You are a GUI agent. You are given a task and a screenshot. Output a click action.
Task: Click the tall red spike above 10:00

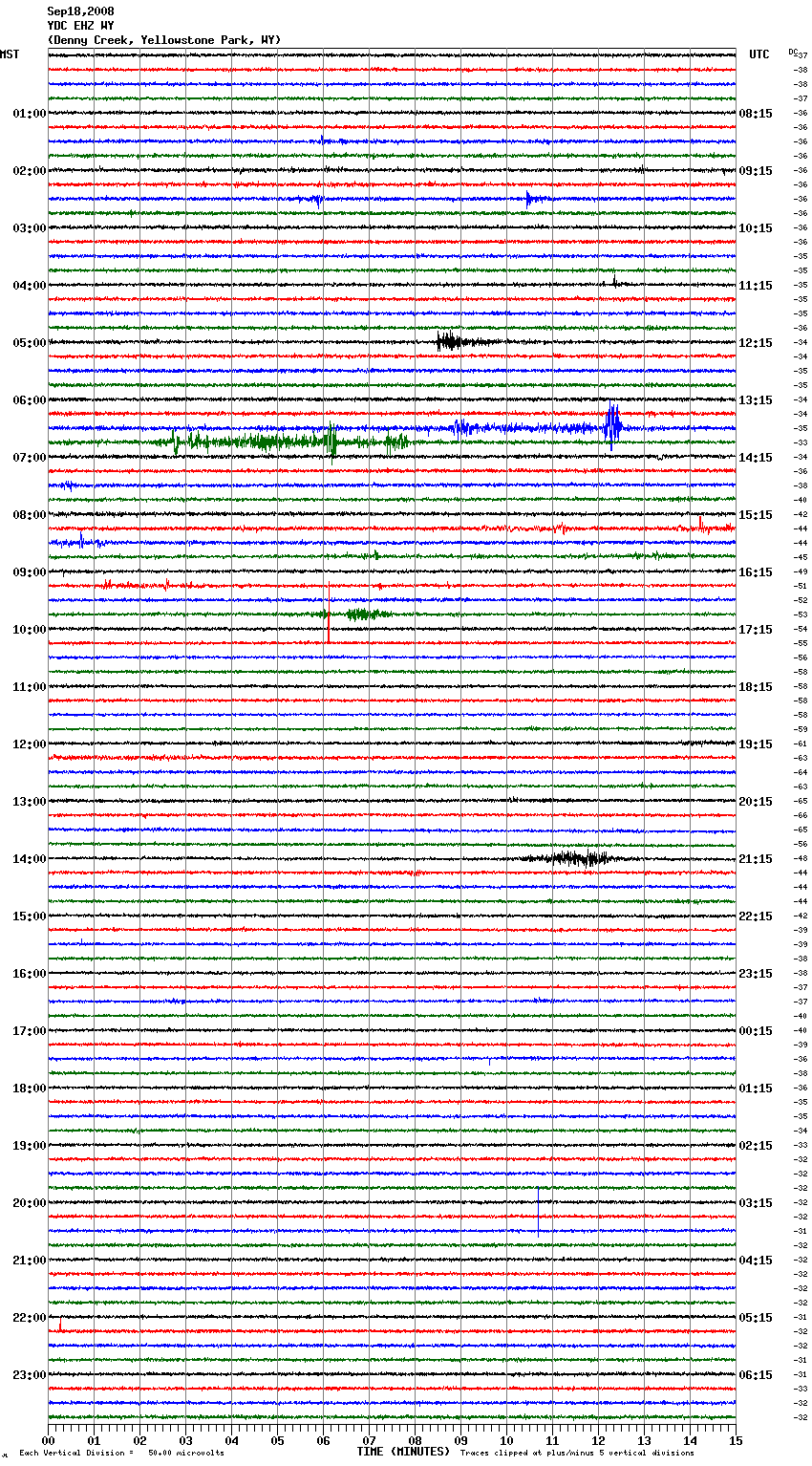(328, 612)
